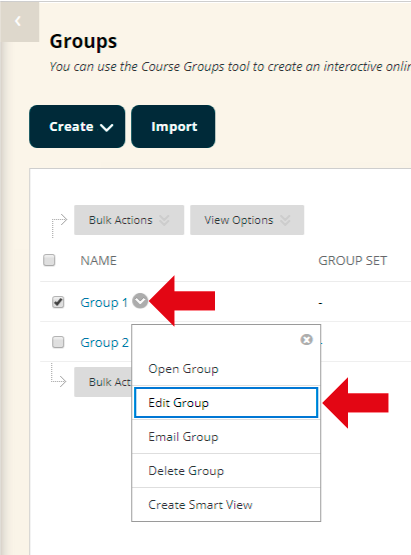Click the double-chevron icon on View Options
411x555 pixels.
click(x=285, y=220)
